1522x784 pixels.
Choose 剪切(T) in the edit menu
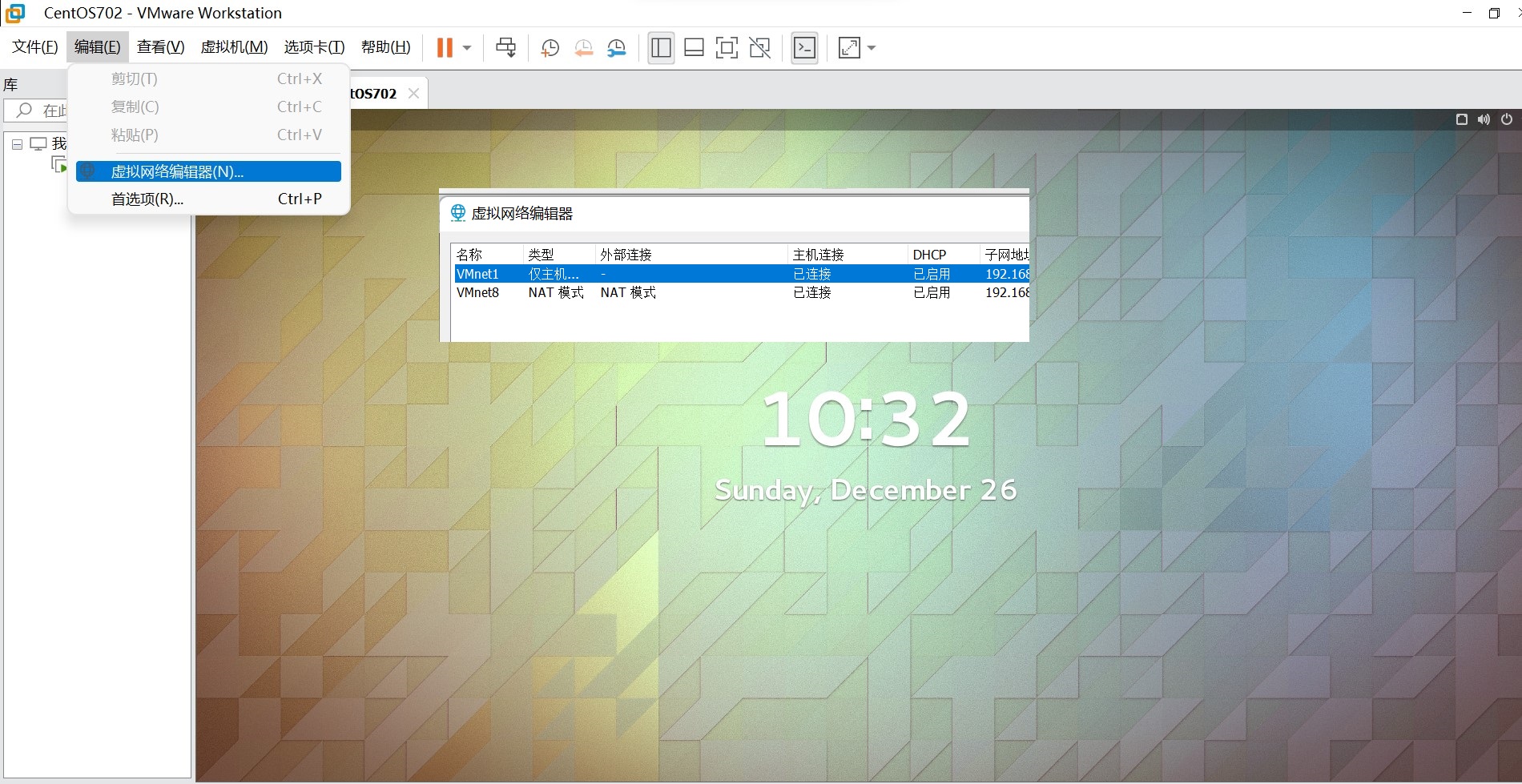click(x=208, y=78)
